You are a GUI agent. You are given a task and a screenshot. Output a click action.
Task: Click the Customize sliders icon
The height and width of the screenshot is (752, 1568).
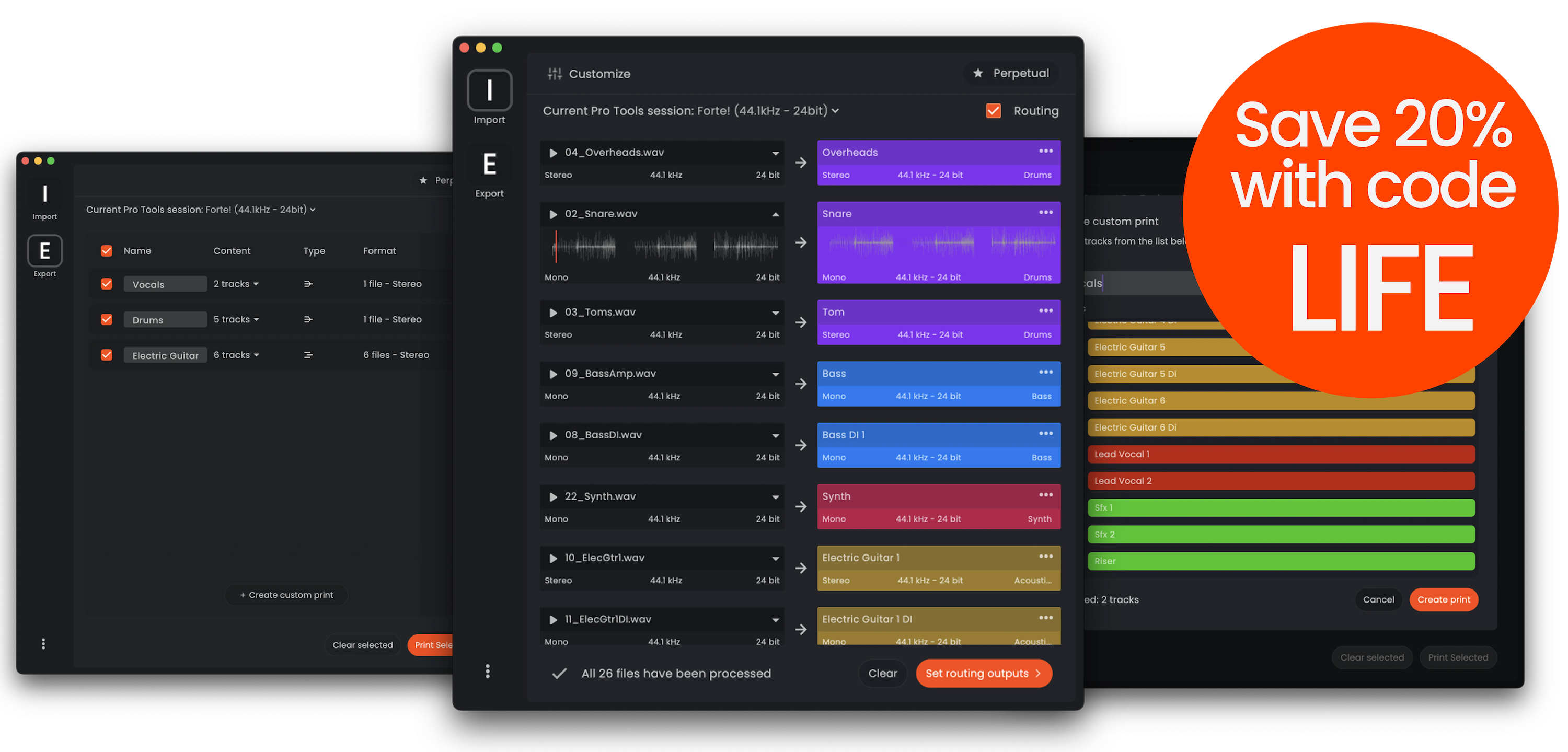pyautogui.click(x=554, y=74)
